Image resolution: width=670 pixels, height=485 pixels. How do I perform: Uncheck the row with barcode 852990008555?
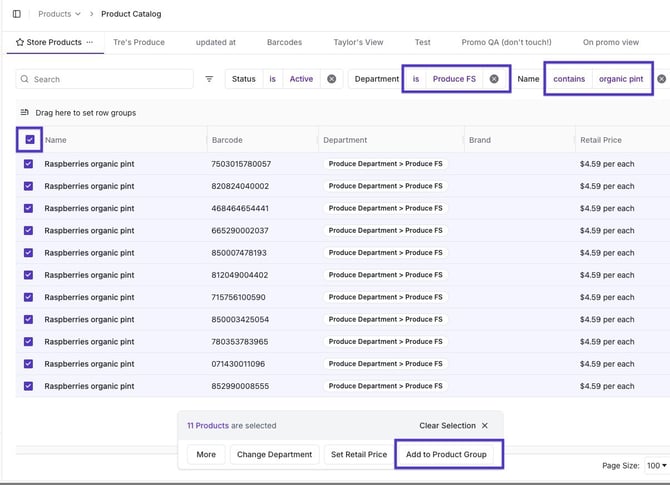(28, 386)
